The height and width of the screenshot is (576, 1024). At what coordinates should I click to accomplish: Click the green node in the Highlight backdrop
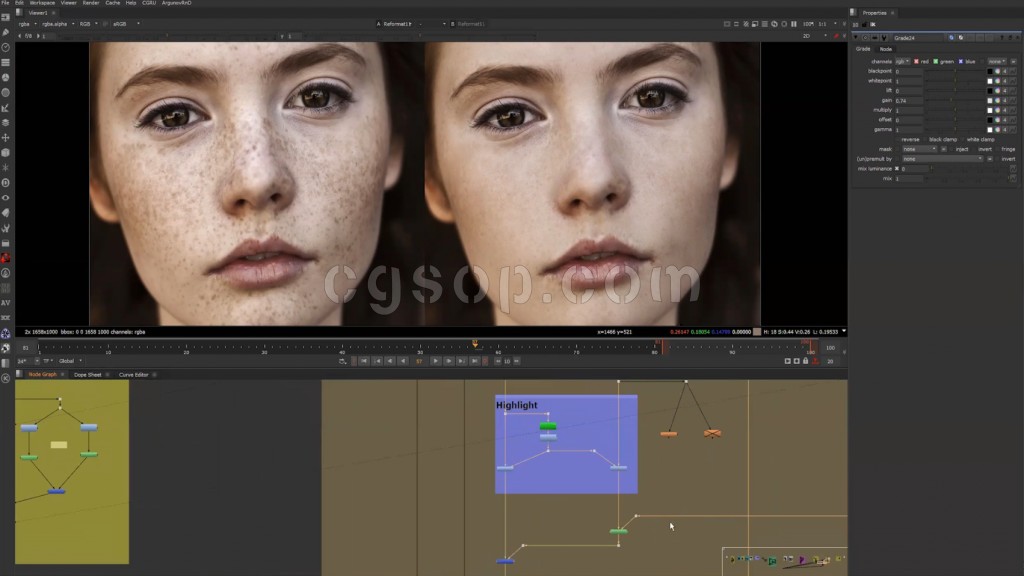point(547,427)
